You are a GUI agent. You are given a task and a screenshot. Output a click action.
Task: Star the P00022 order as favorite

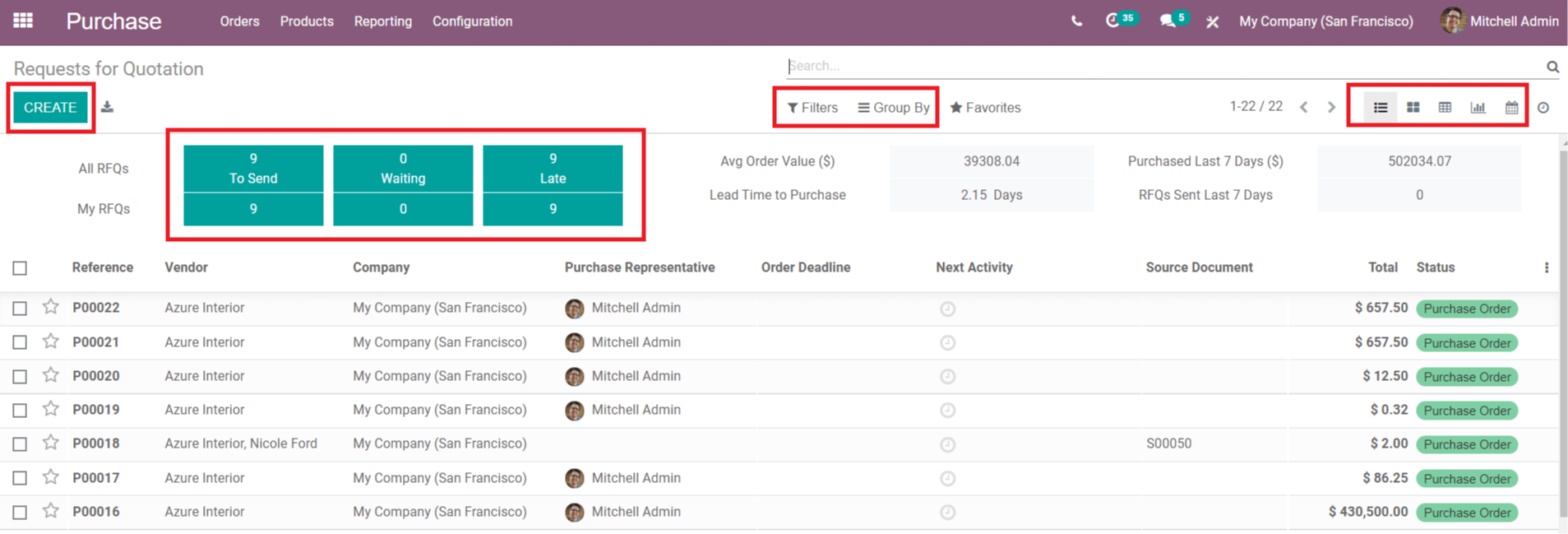pos(51,307)
